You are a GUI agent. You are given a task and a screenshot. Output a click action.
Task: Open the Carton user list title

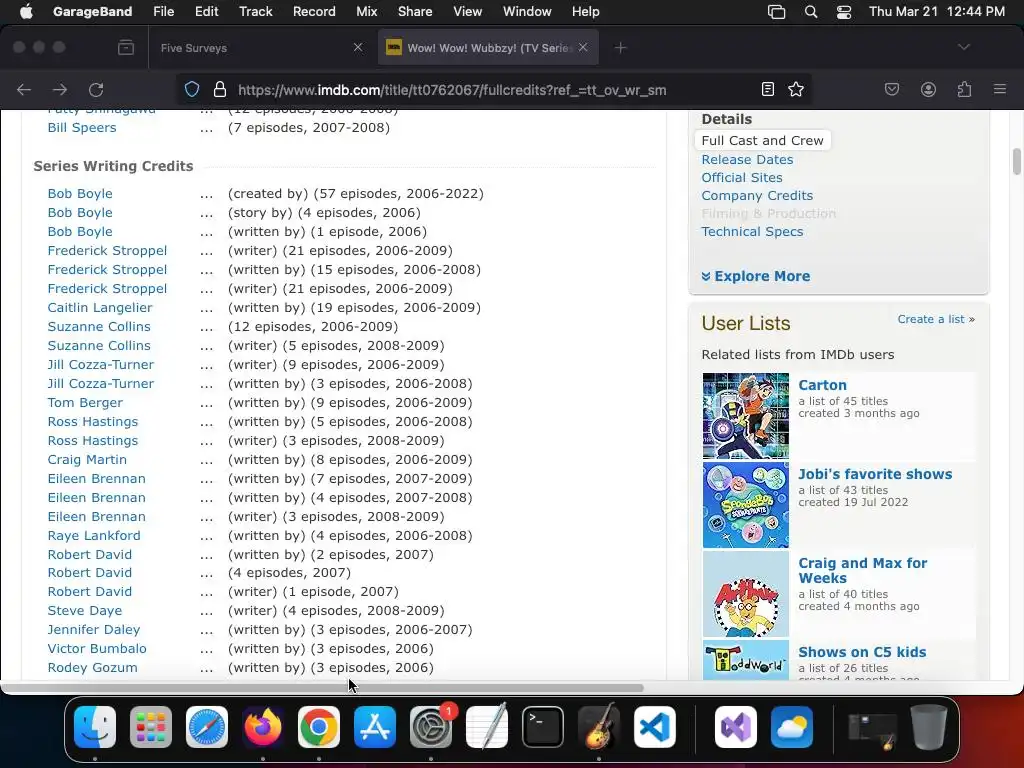click(822, 385)
